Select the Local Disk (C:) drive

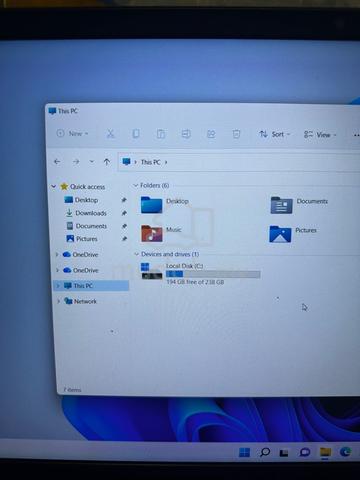coord(201,274)
